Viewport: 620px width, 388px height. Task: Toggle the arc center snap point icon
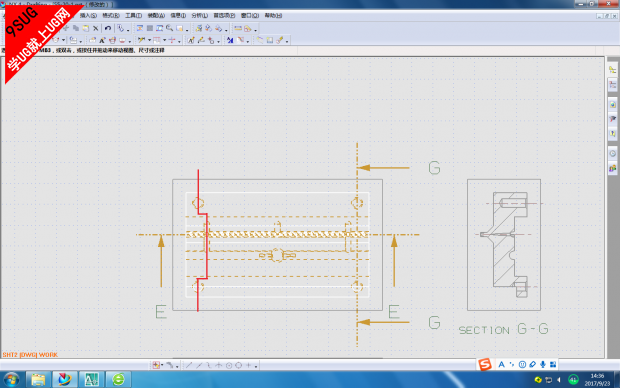[229, 365]
